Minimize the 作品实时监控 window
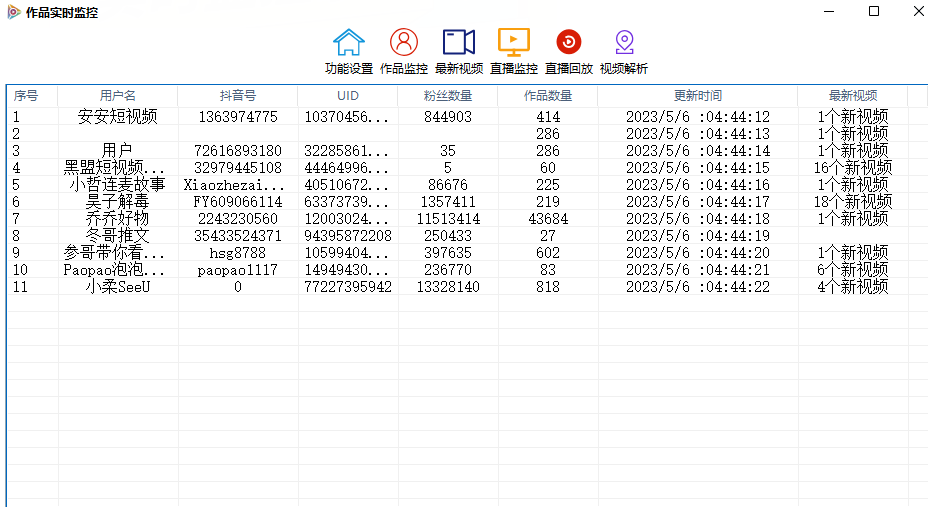 829,11
